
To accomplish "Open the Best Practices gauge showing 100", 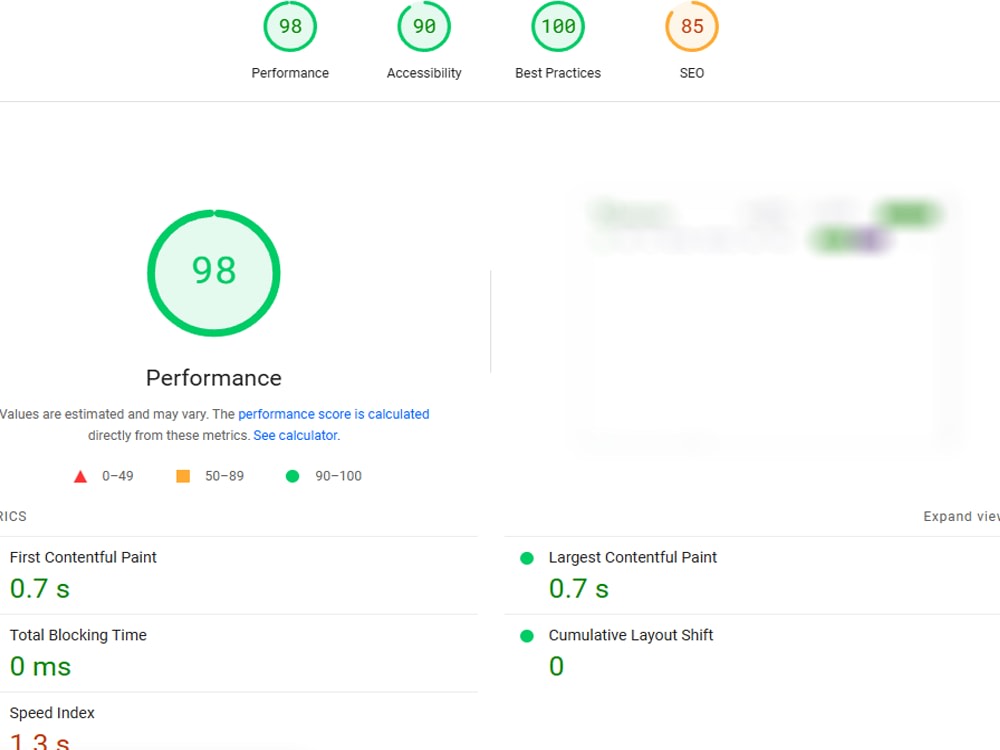I will (x=558, y=26).
